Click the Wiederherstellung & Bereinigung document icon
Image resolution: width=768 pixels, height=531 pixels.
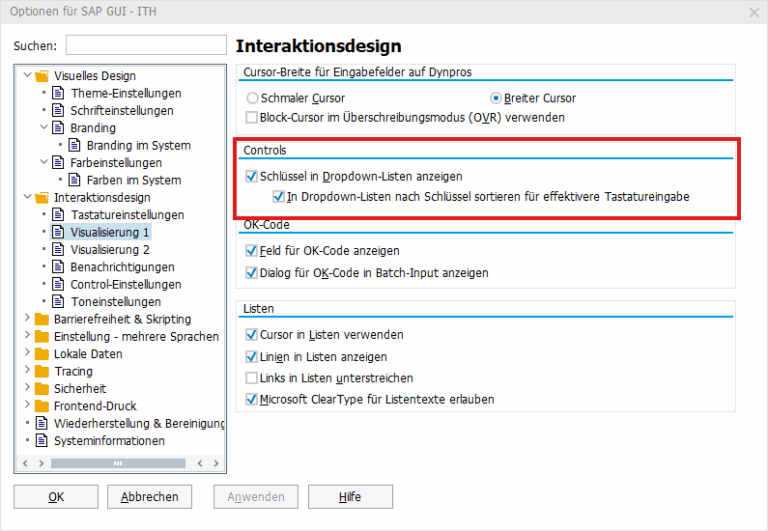[x=42, y=423]
